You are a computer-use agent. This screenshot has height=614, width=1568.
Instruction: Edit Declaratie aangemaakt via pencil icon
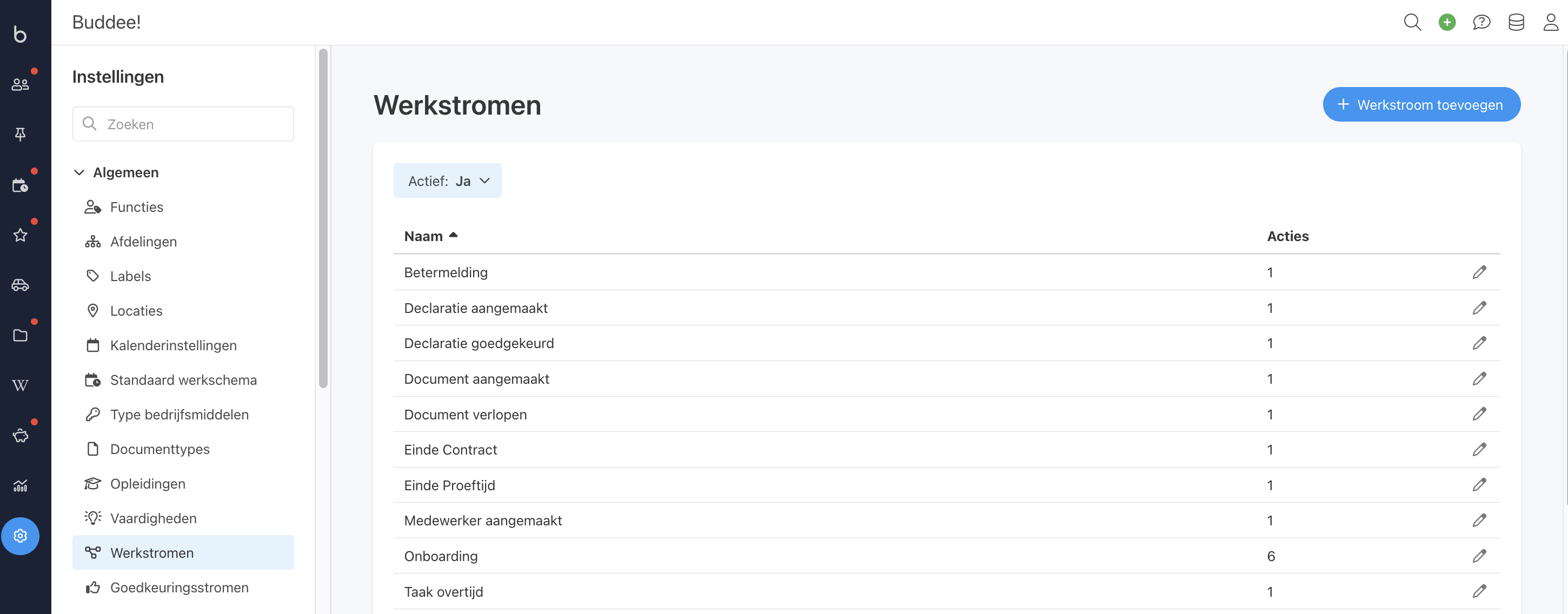pyautogui.click(x=1479, y=308)
